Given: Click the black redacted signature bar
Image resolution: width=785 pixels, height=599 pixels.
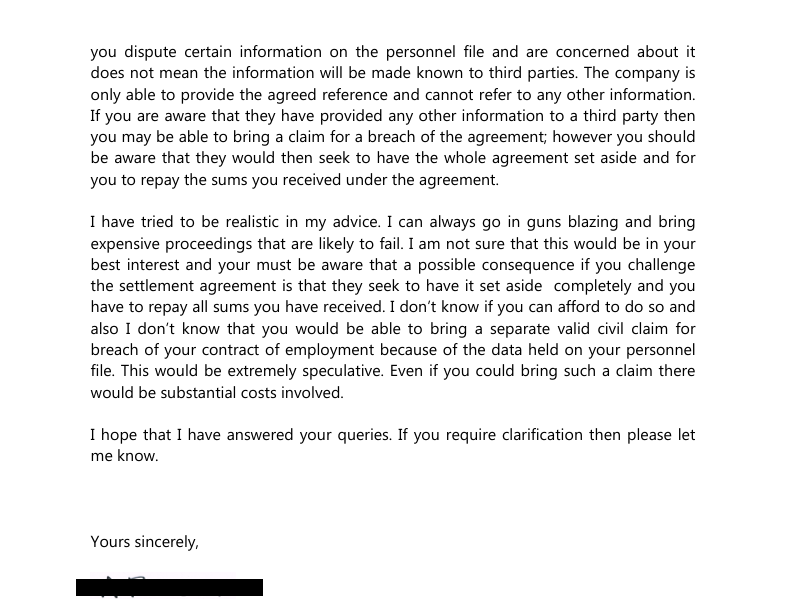Looking at the screenshot, I should pos(169,587).
